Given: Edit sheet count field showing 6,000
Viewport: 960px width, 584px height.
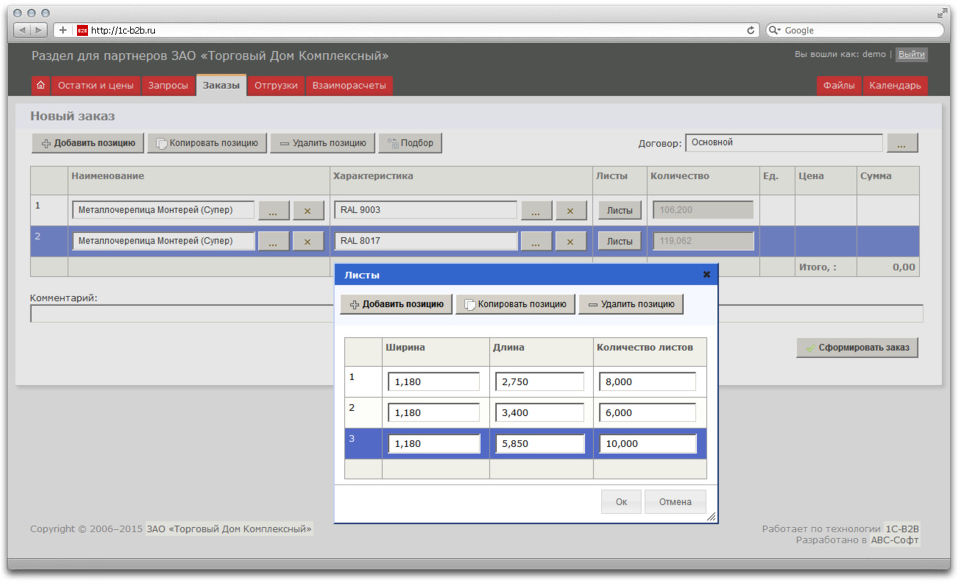Looking at the screenshot, I should click(647, 413).
